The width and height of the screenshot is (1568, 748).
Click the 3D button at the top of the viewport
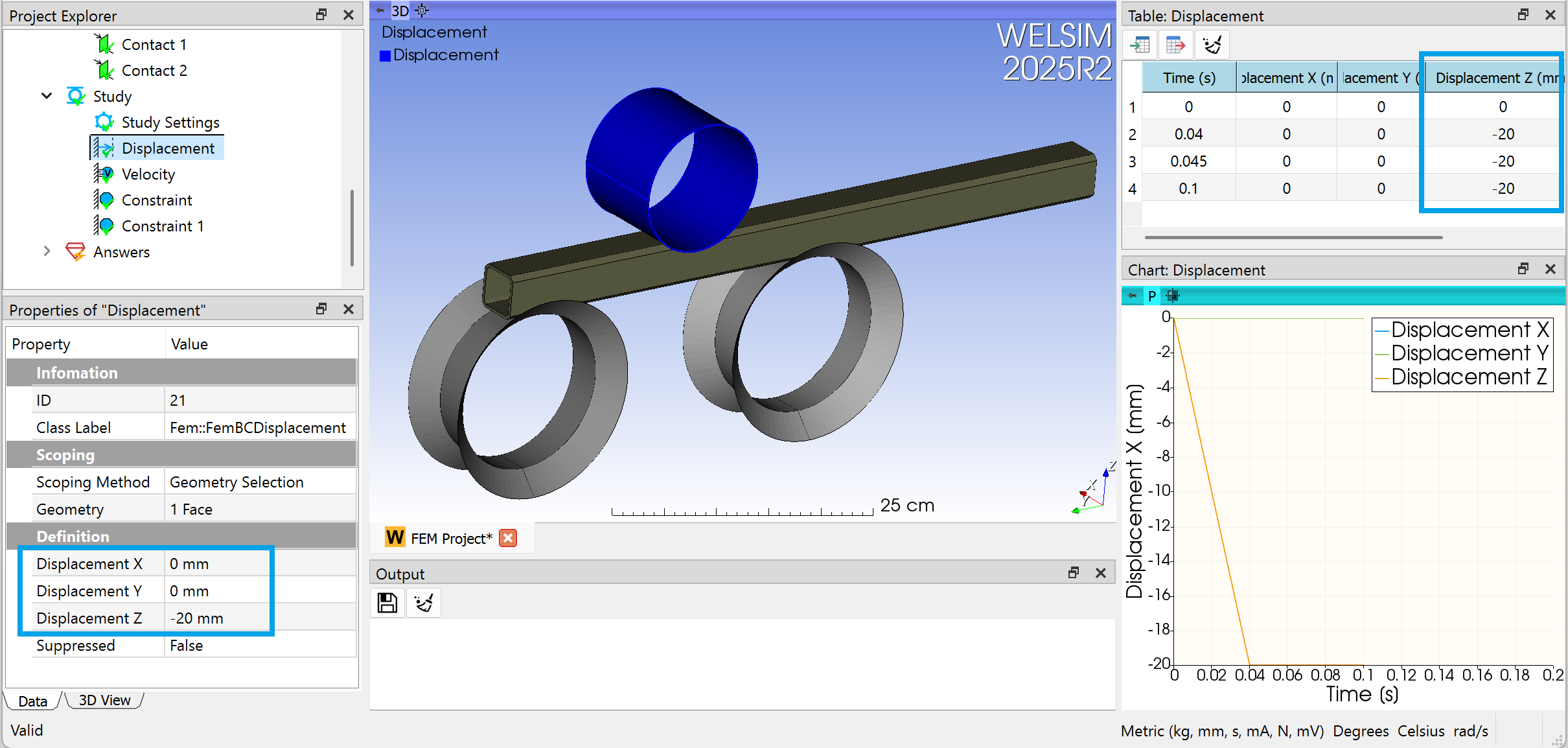tap(400, 10)
